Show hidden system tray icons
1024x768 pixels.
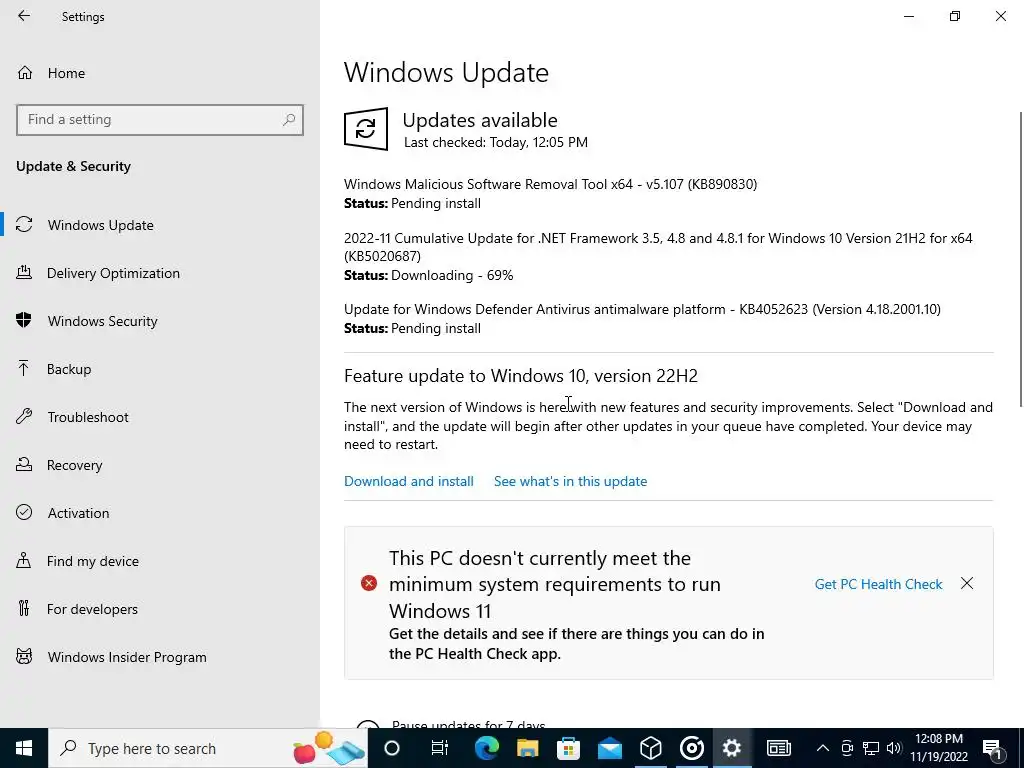point(823,748)
